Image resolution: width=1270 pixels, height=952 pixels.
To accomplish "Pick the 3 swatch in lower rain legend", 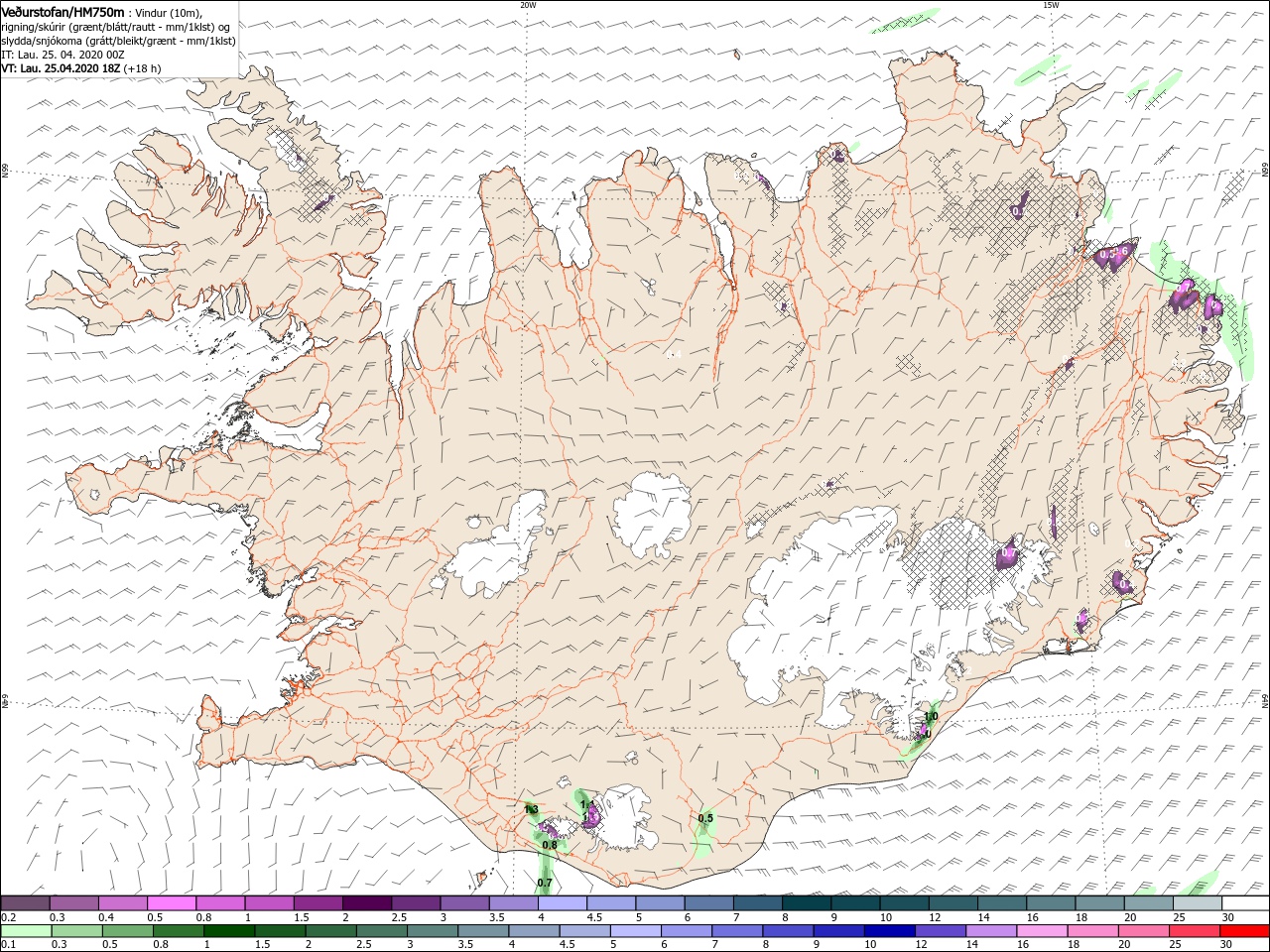I will [432, 931].
